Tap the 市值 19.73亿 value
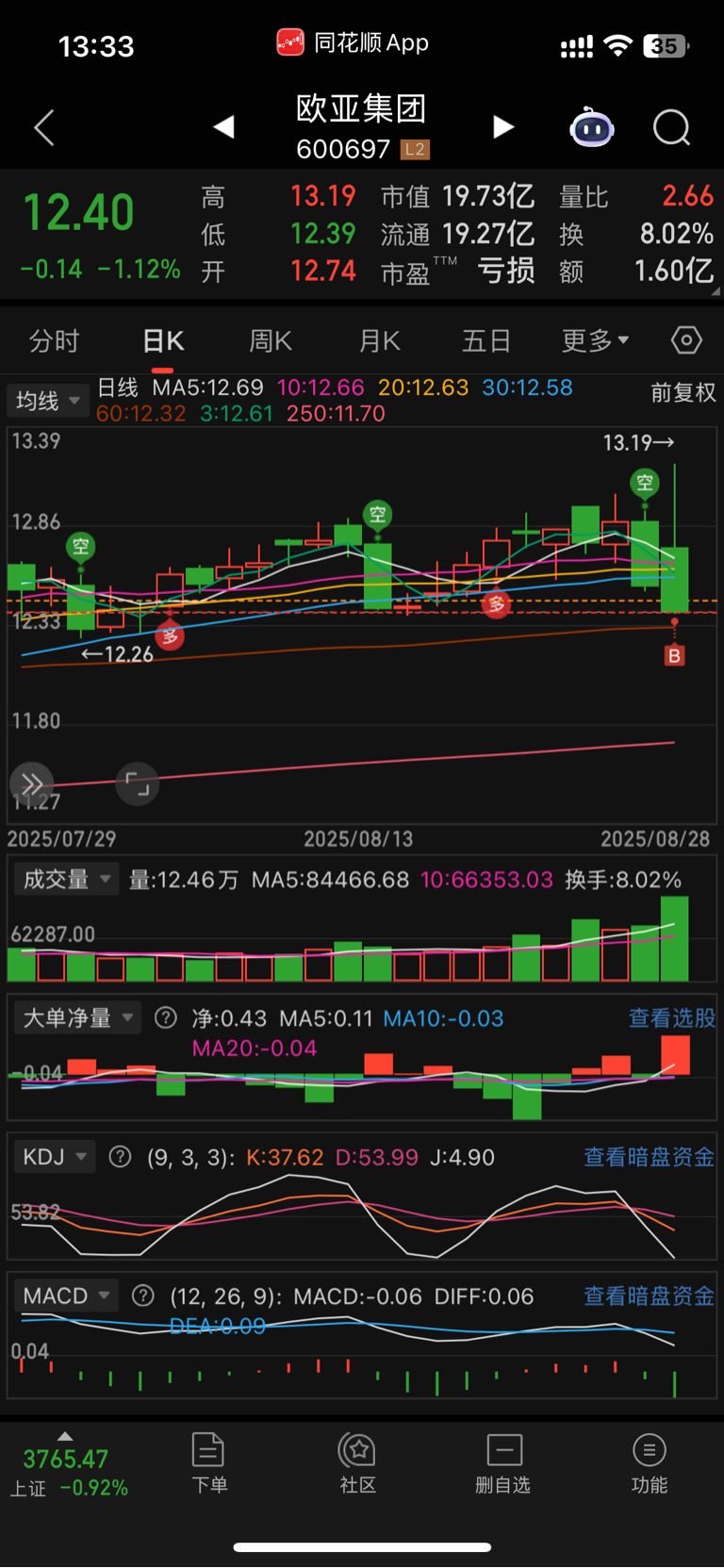Screen dimensions: 724x1568 point(458,196)
